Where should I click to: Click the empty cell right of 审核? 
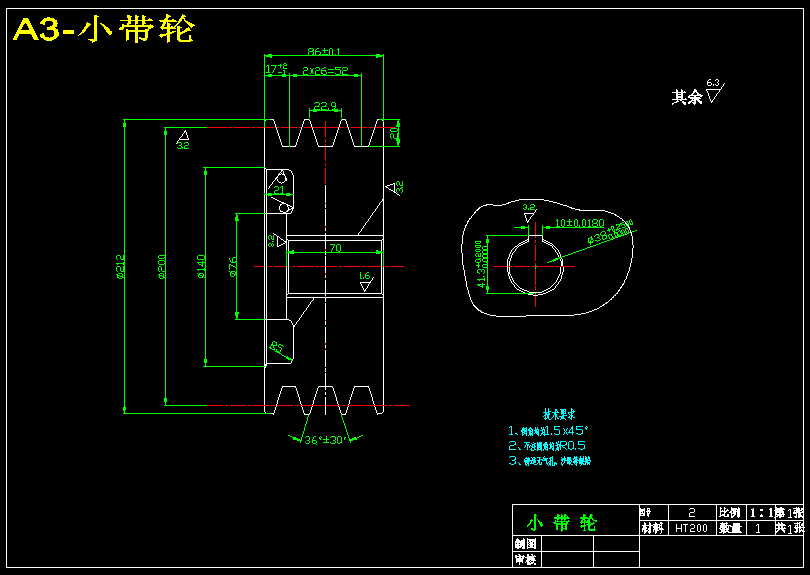(x=567, y=559)
